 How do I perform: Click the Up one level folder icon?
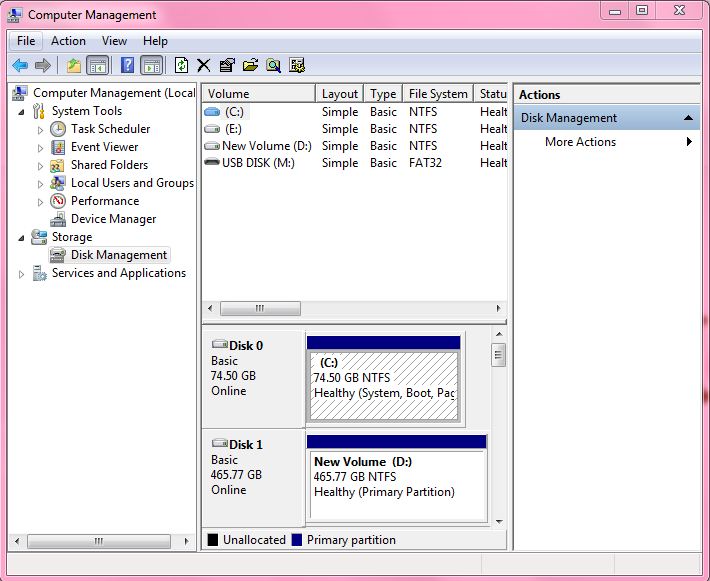pyautogui.click(x=73, y=65)
